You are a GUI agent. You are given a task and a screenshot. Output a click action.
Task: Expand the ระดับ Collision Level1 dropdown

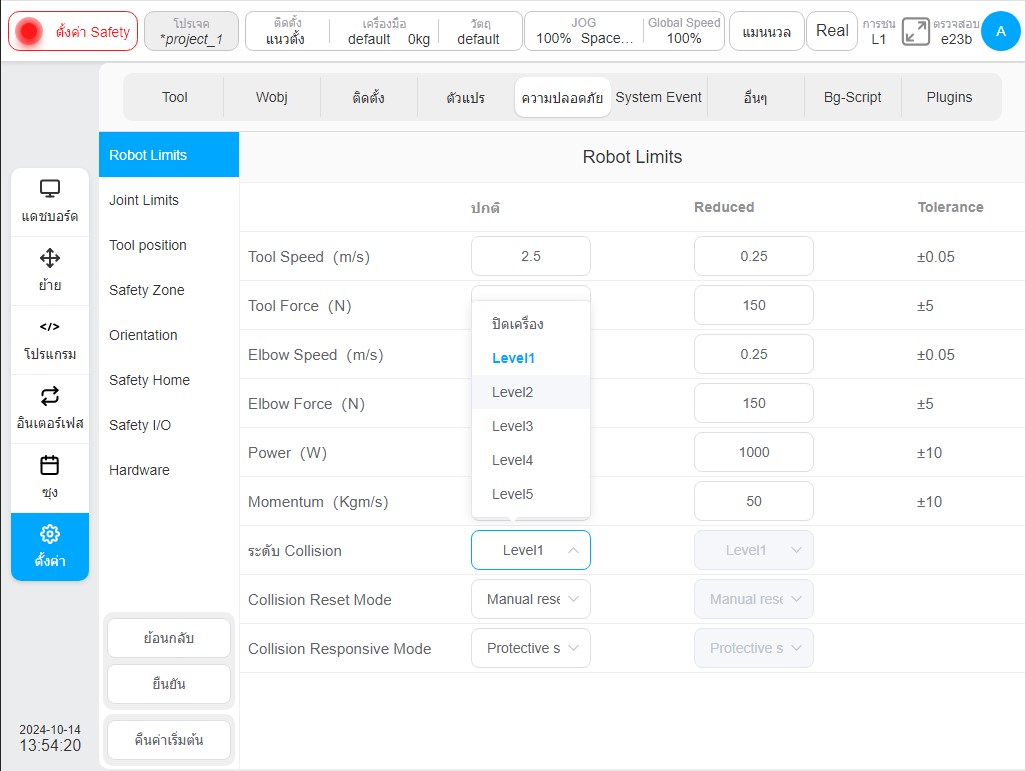pyautogui.click(x=531, y=550)
